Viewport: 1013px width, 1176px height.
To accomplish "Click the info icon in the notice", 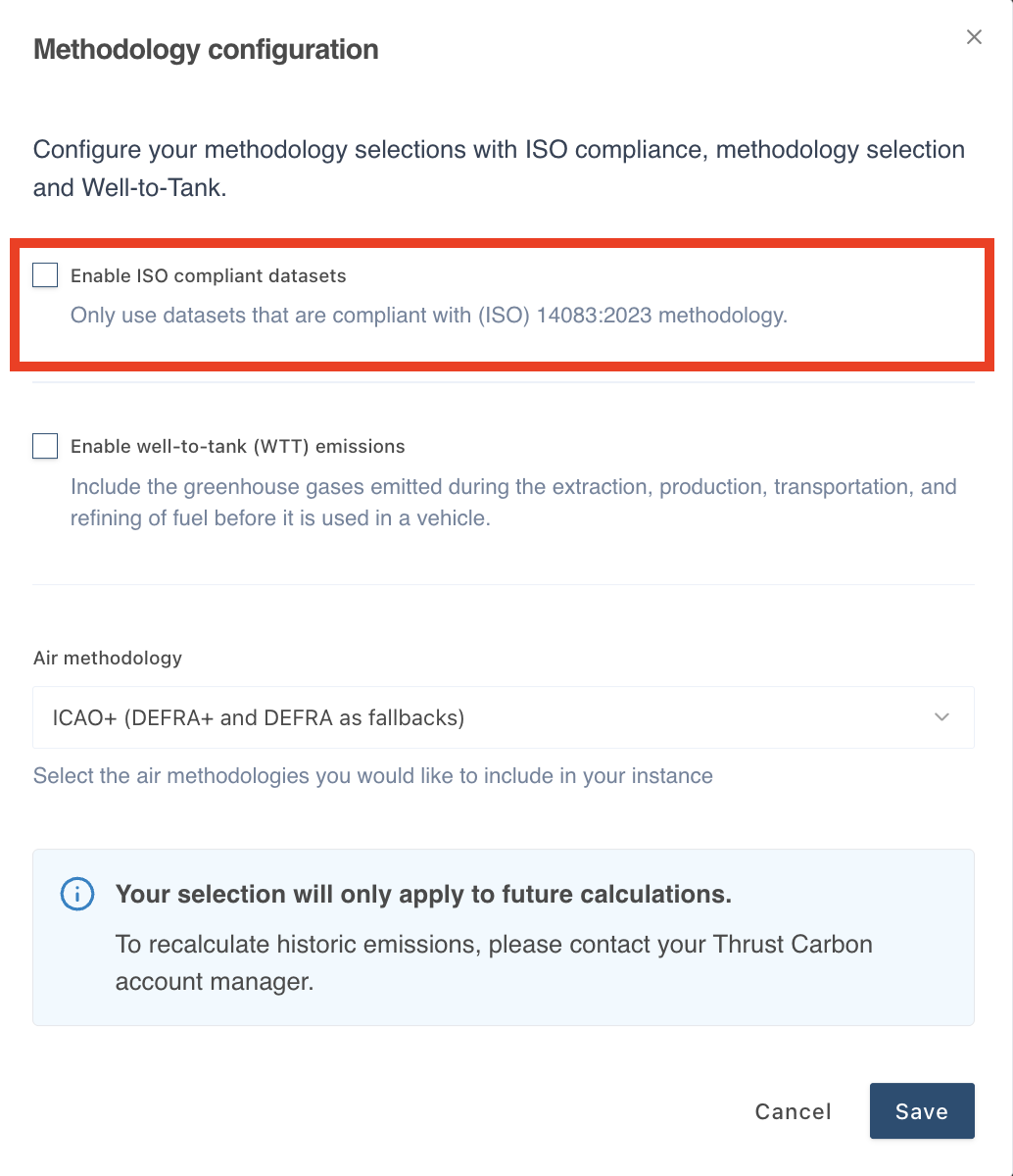I will tap(77, 894).
